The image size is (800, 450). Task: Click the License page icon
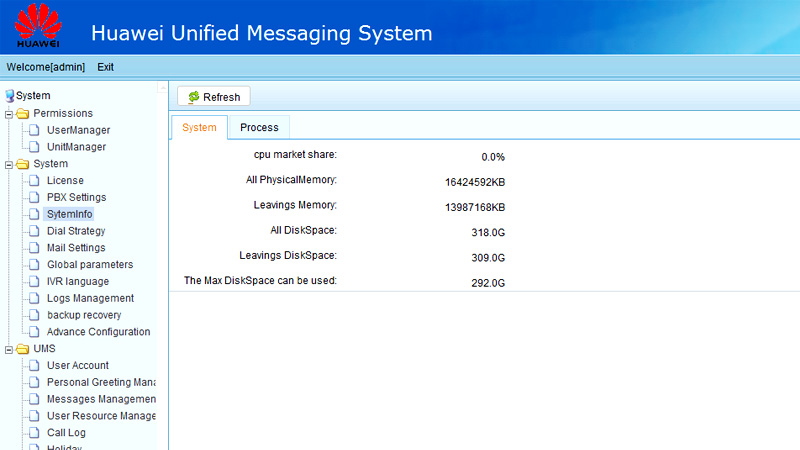coord(34,181)
